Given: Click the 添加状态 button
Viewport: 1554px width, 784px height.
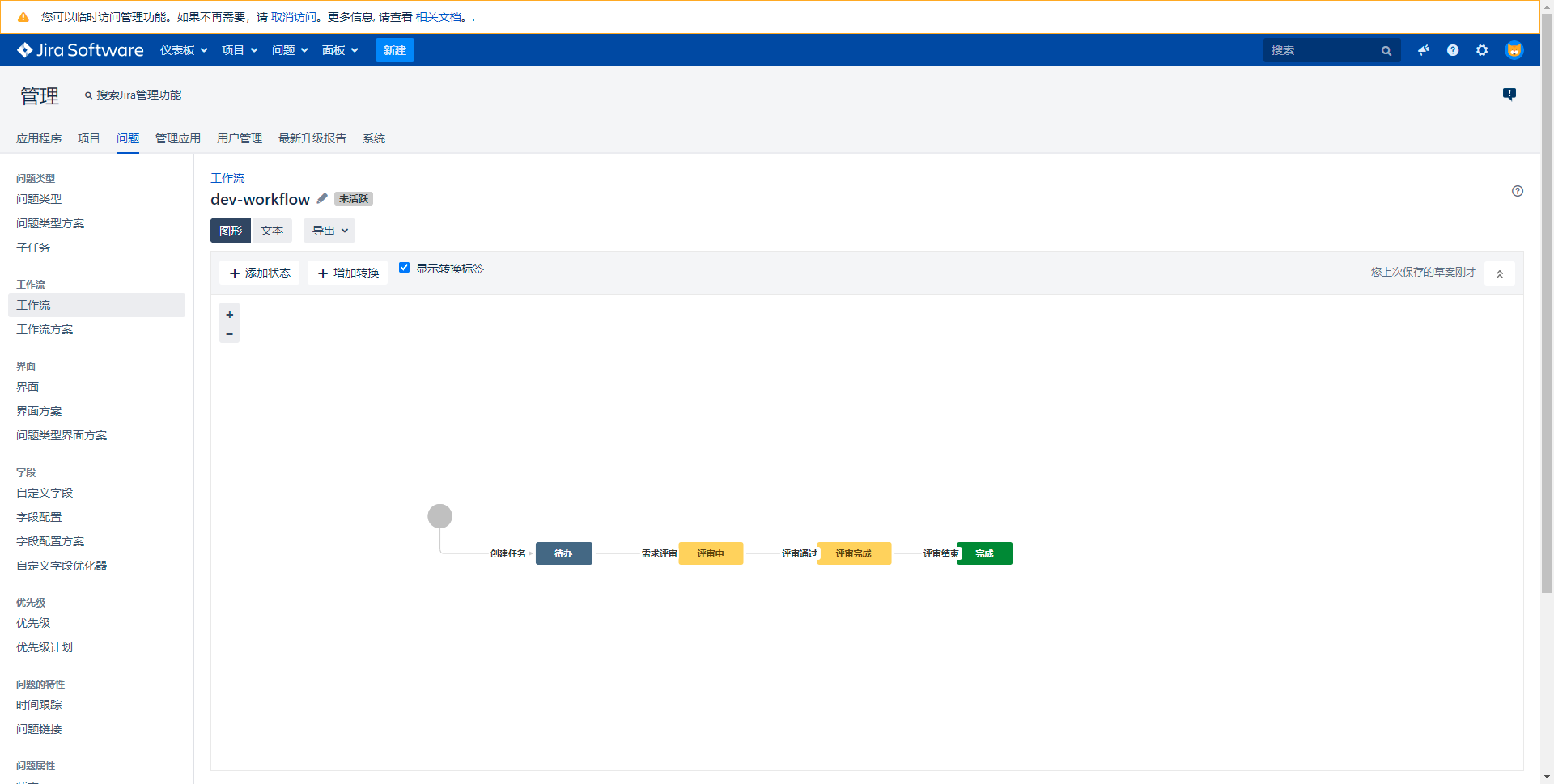Looking at the screenshot, I should coord(259,273).
